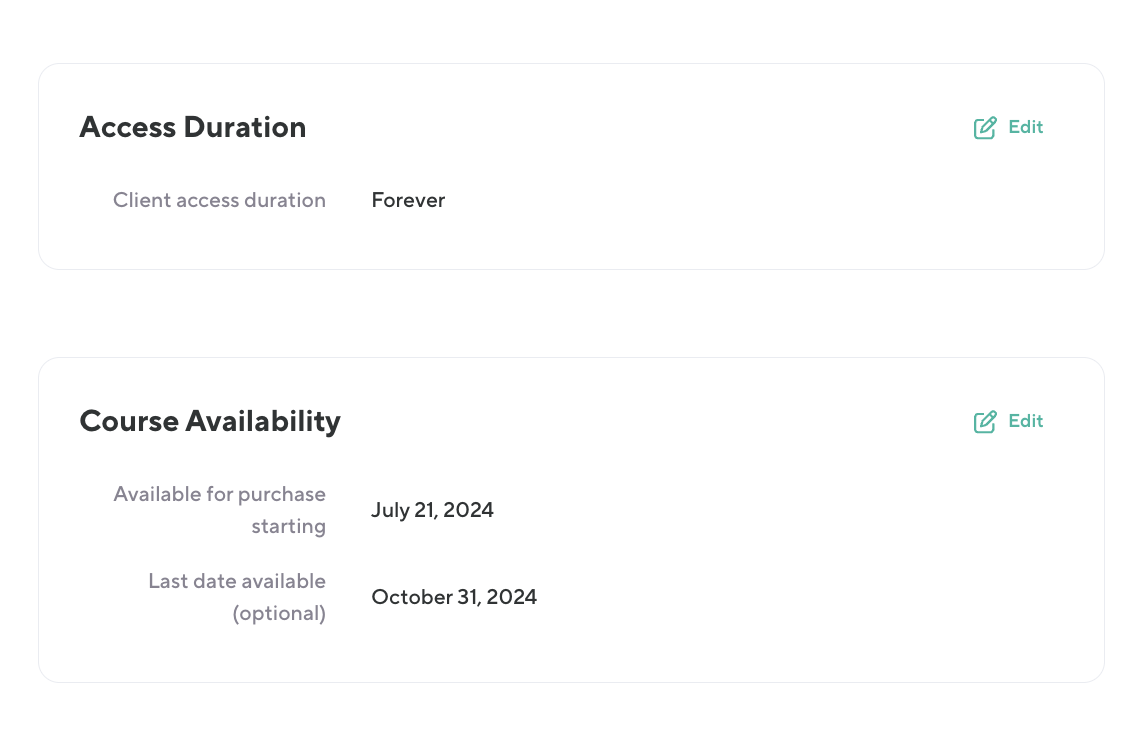Click the Forever access duration value
Image resolution: width=1128 pixels, height=736 pixels.
click(x=408, y=200)
